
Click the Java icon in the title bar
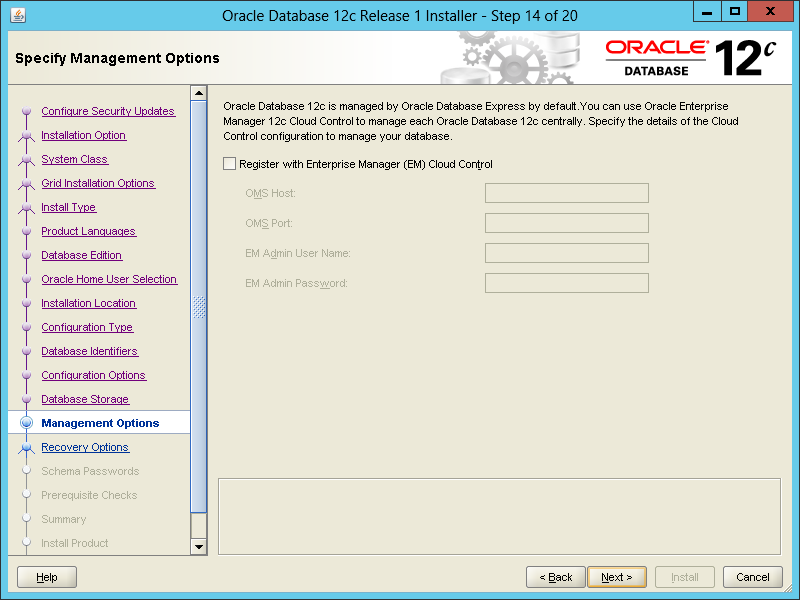pos(18,15)
